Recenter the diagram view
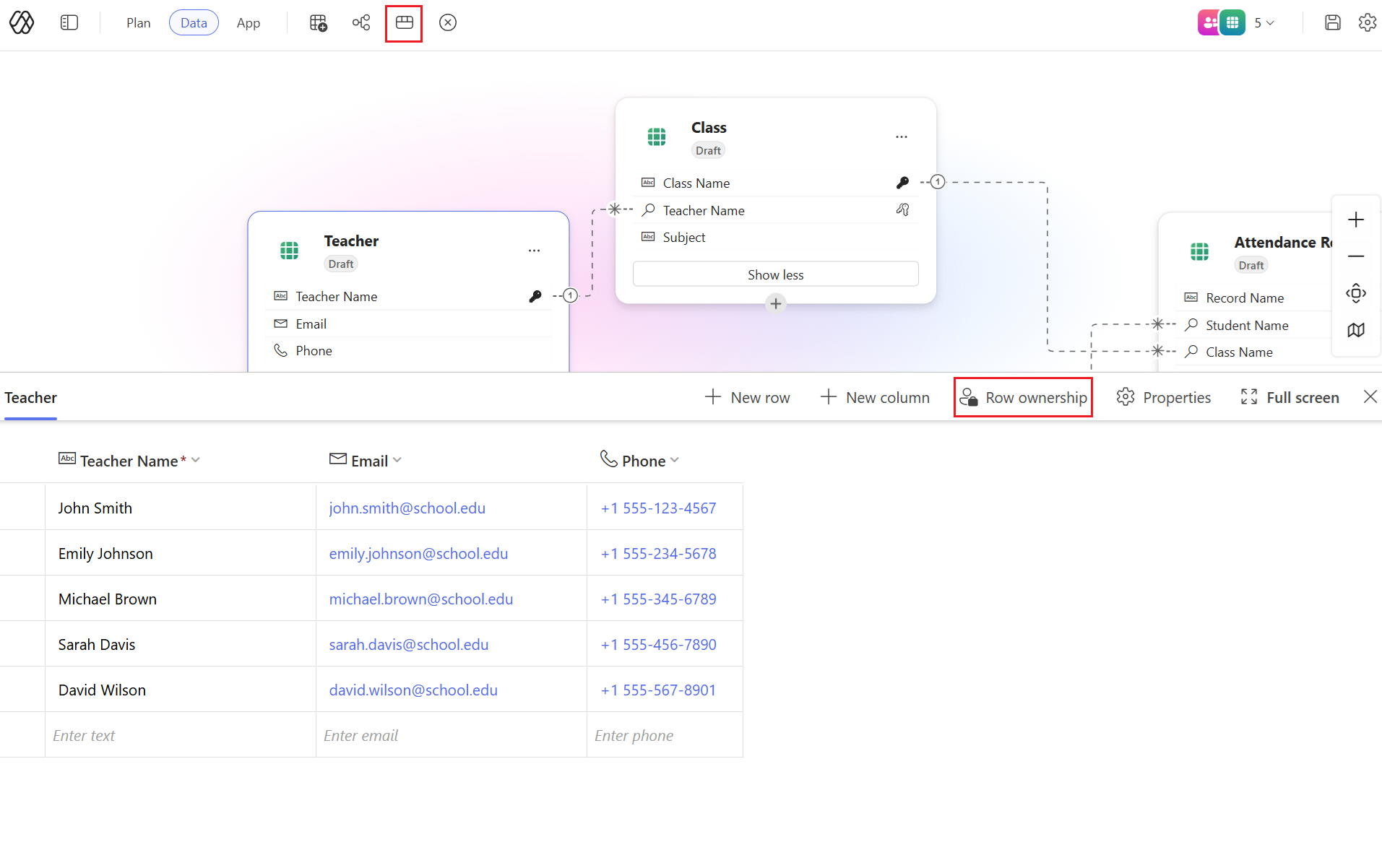Screen dimensions: 1382x868 coord(1356,293)
